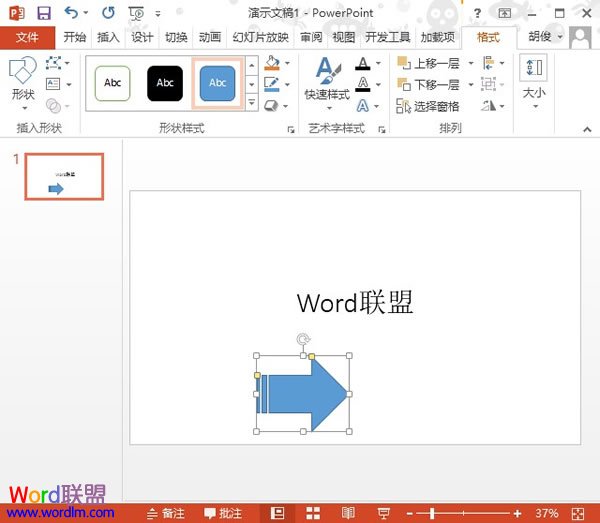The width and height of the screenshot is (600, 523).
Task: Switch to the 幻灯片放映 tab
Action: 260,38
